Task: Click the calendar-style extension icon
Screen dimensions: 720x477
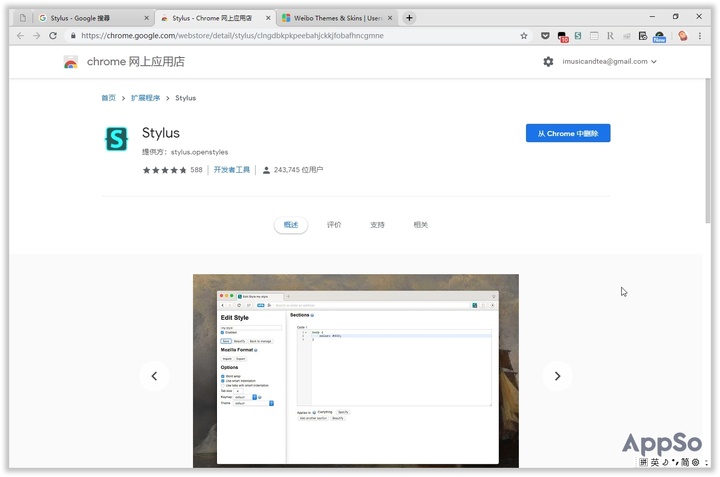Action: (x=643, y=36)
